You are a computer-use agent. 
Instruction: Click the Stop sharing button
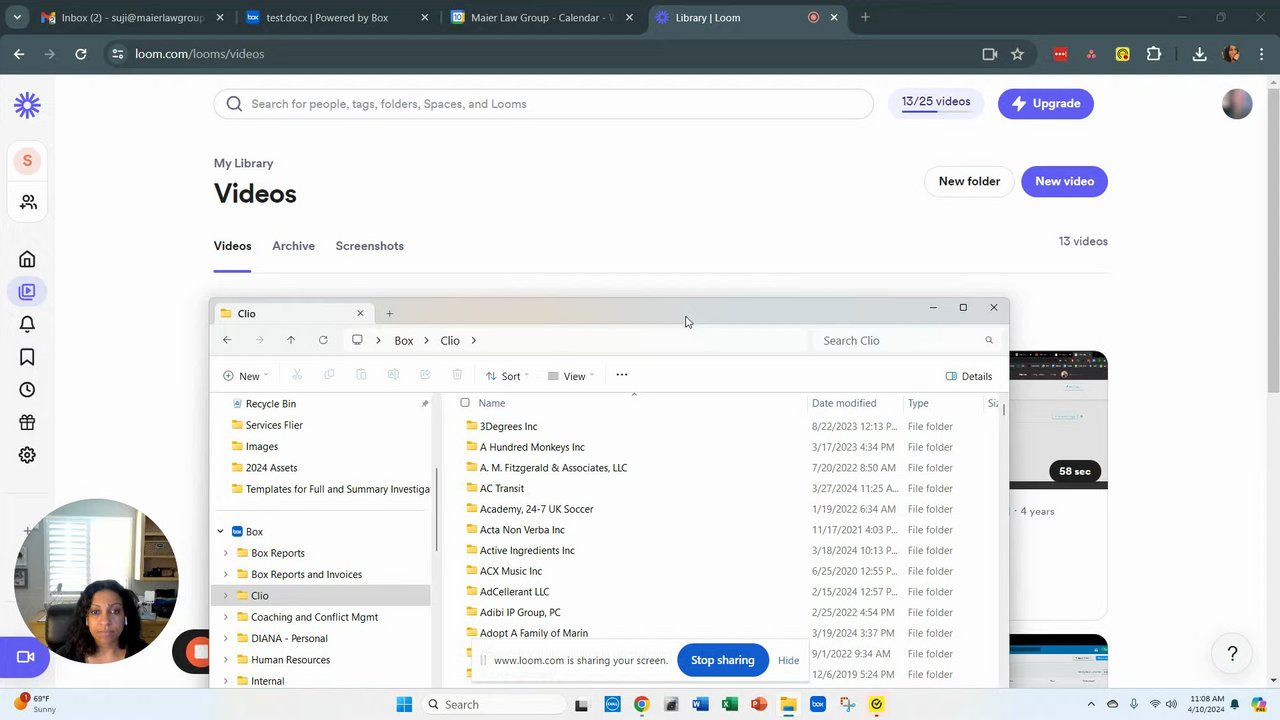click(722, 660)
